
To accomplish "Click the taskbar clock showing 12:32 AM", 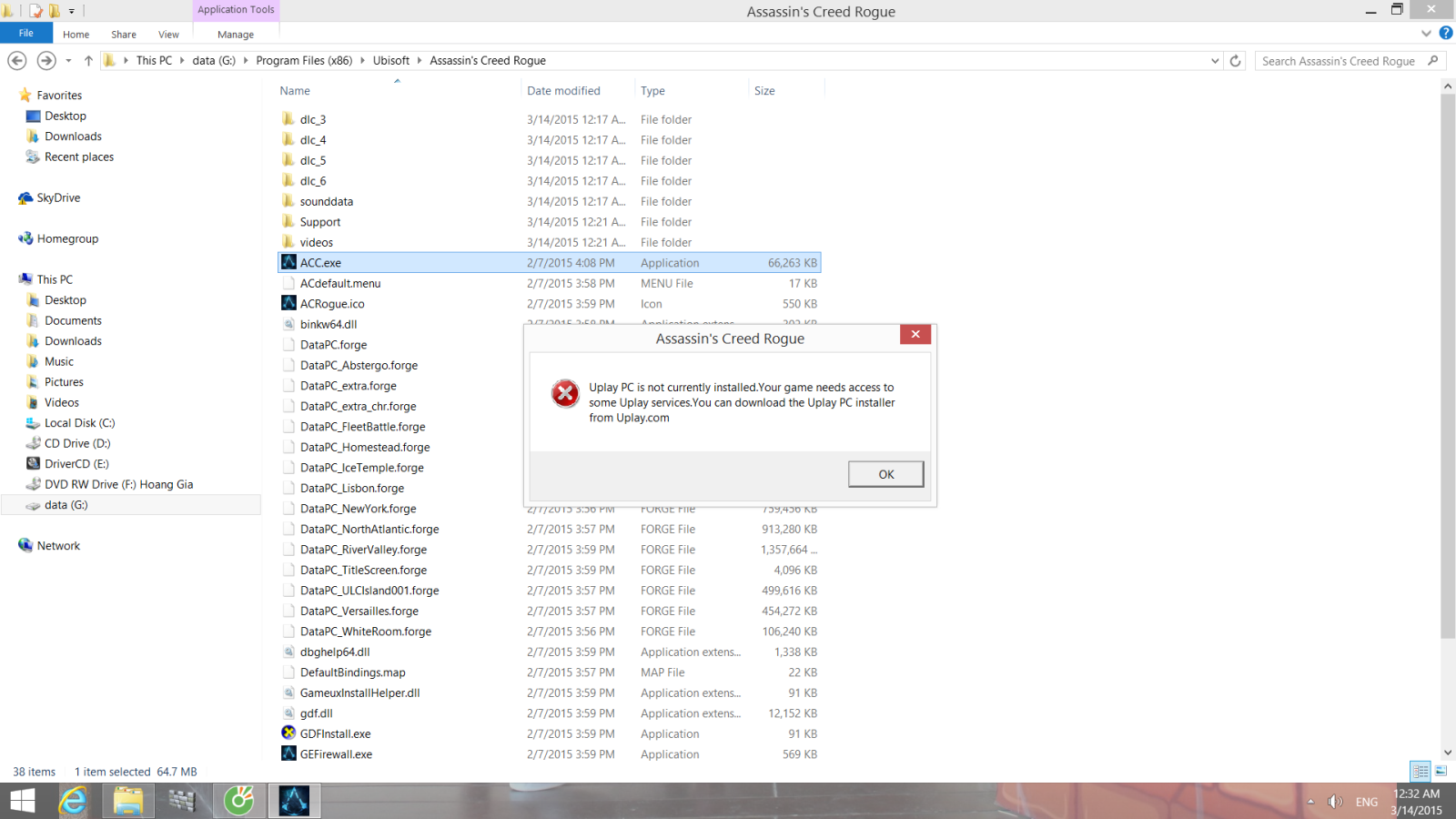I will click(x=1416, y=794).
